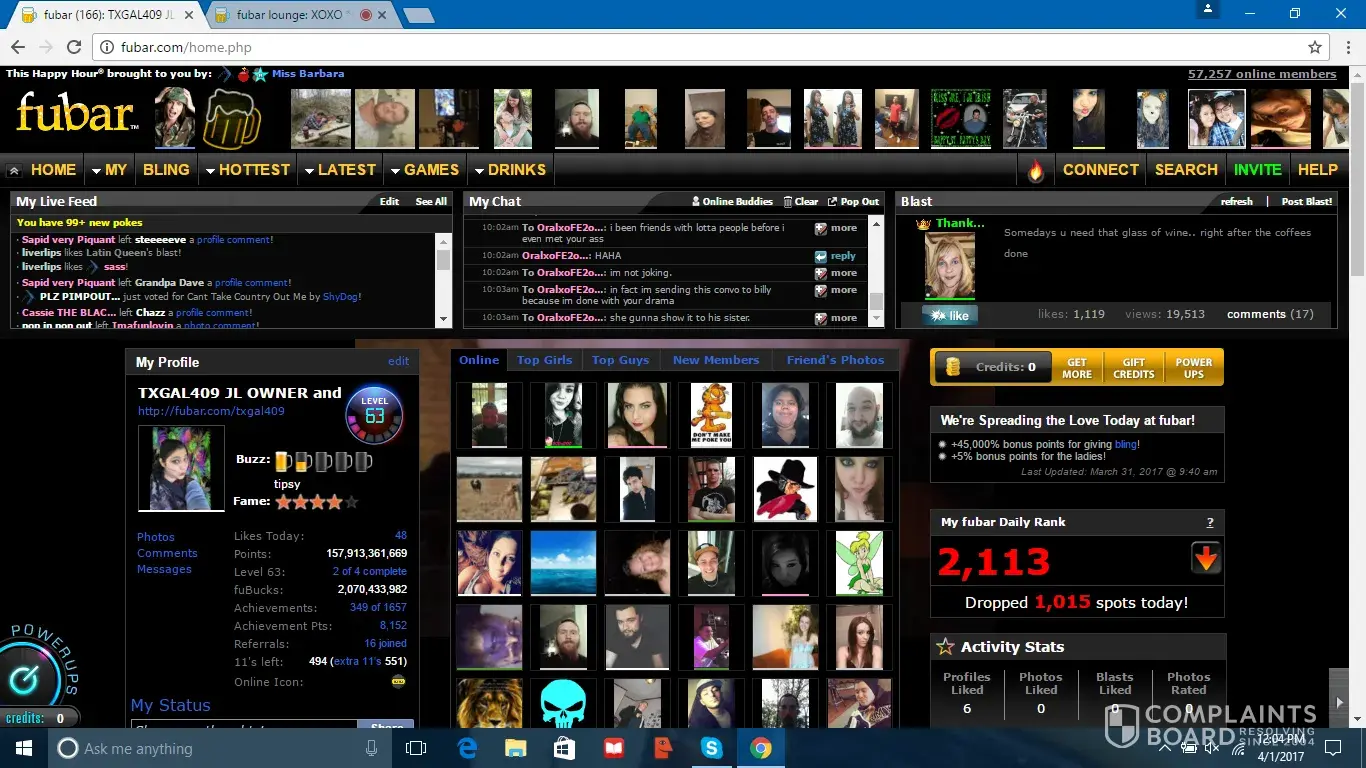
Task: Expand the MY dropdown menu
Action: coord(108,170)
